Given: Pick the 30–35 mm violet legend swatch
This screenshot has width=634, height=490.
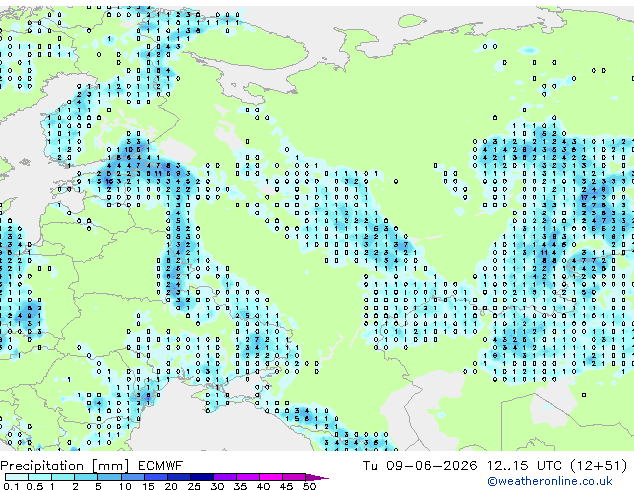Looking at the screenshot, I should click(225, 477).
